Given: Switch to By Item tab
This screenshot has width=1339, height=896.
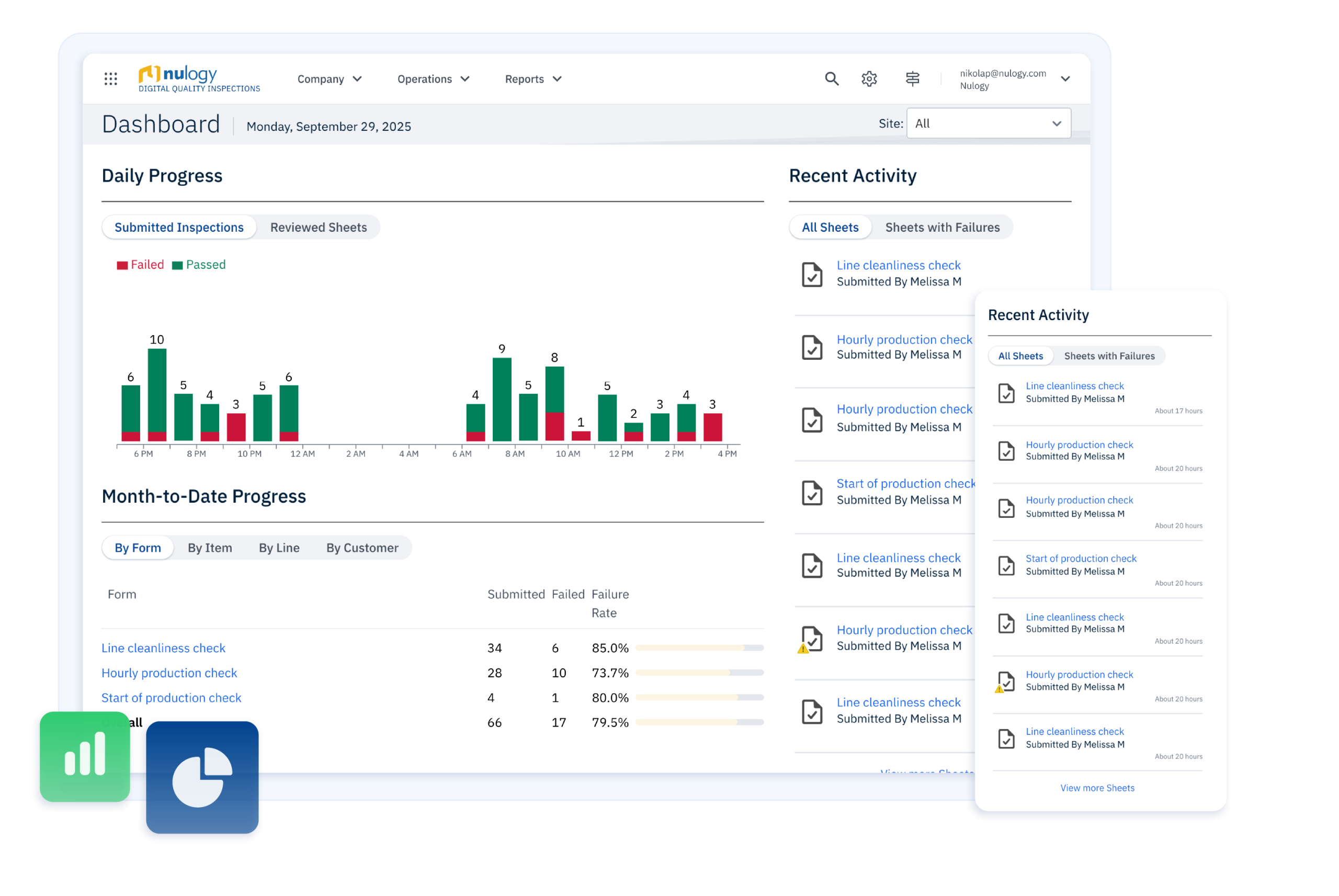Looking at the screenshot, I should pyautogui.click(x=210, y=548).
